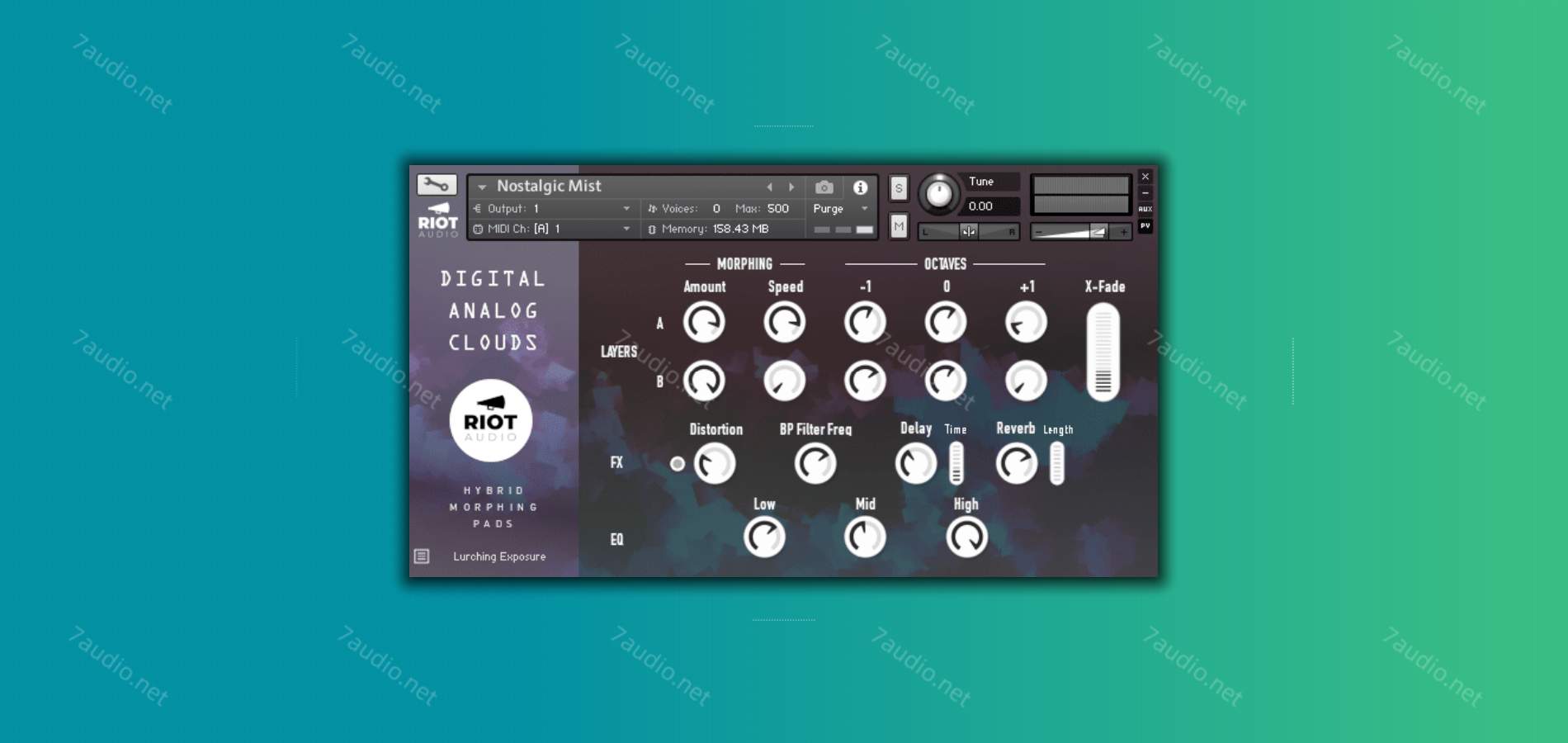Click the voices note icon
The height and width of the screenshot is (743, 1568).
[652, 209]
